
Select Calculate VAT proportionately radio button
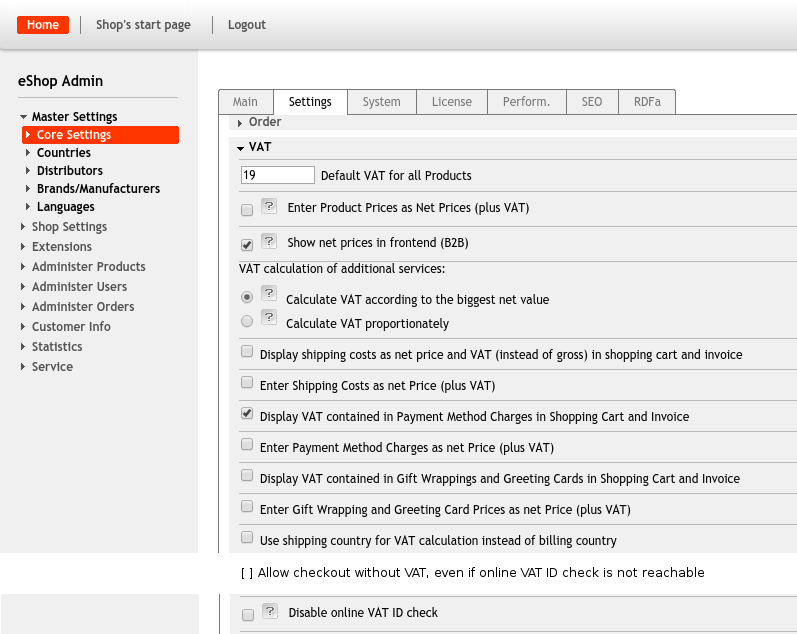pos(247,321)
